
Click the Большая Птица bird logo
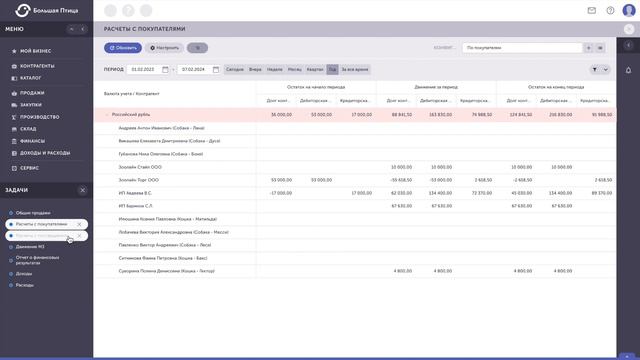pyautogui.click(x=23, y=10)
